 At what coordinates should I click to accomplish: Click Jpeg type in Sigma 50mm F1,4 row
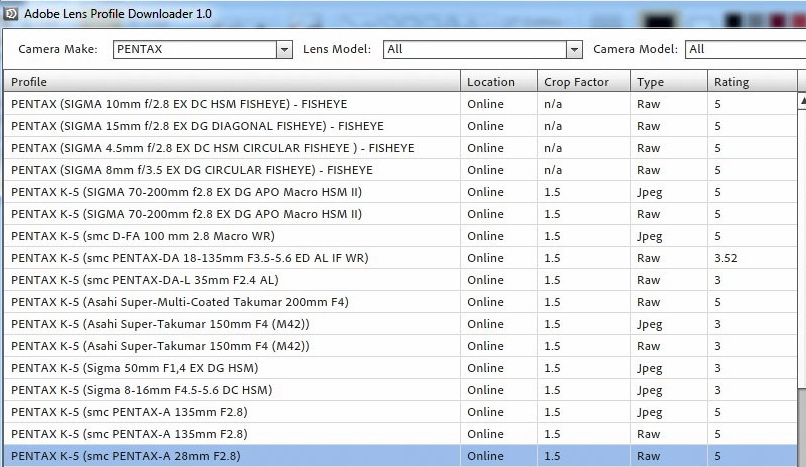(649, 369)
